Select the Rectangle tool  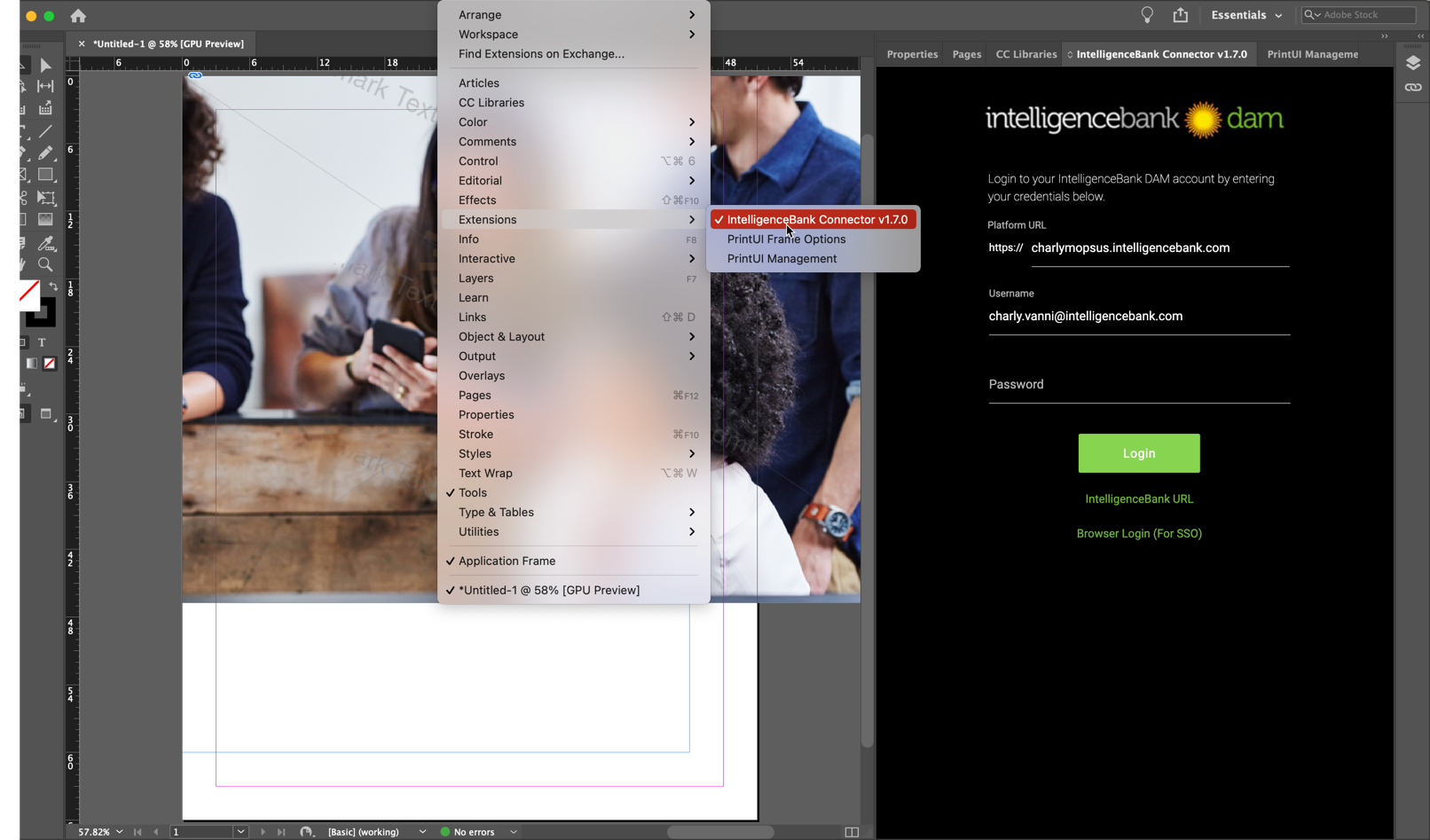click(x=45, y=175)
